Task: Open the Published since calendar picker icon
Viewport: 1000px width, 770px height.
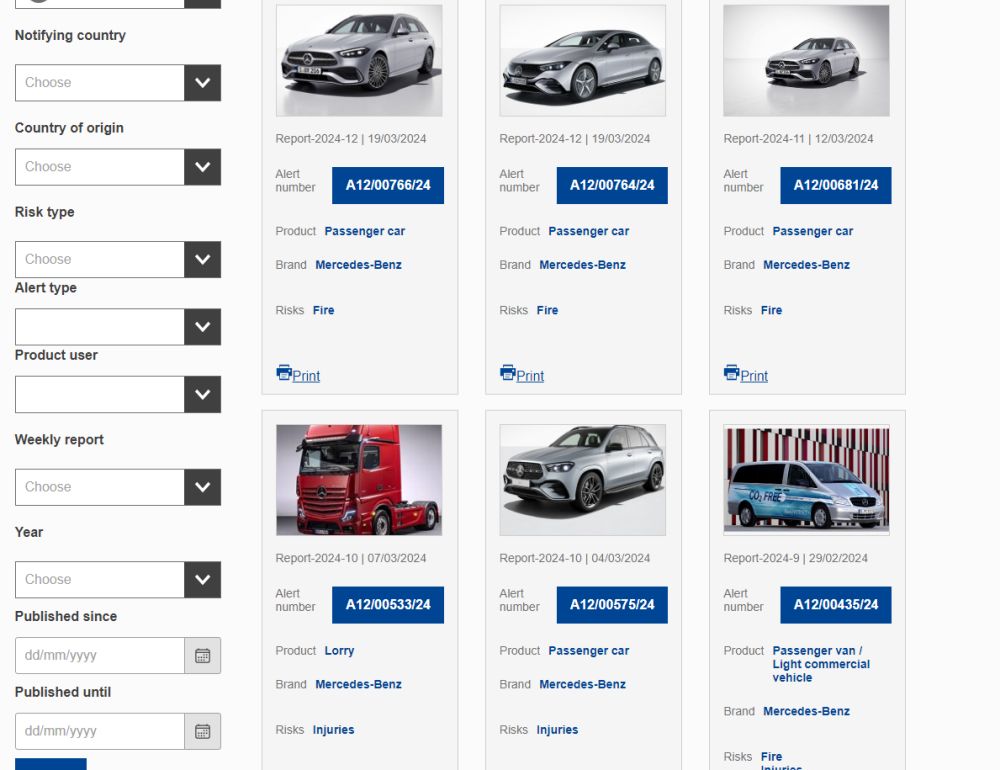Action: (202, 656)
